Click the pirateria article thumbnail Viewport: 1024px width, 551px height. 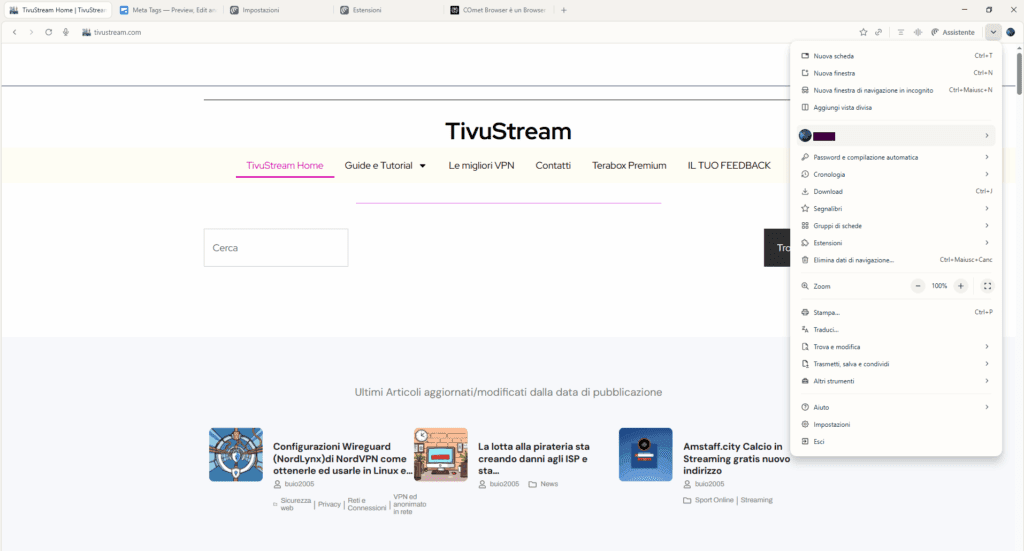(441, 454)
